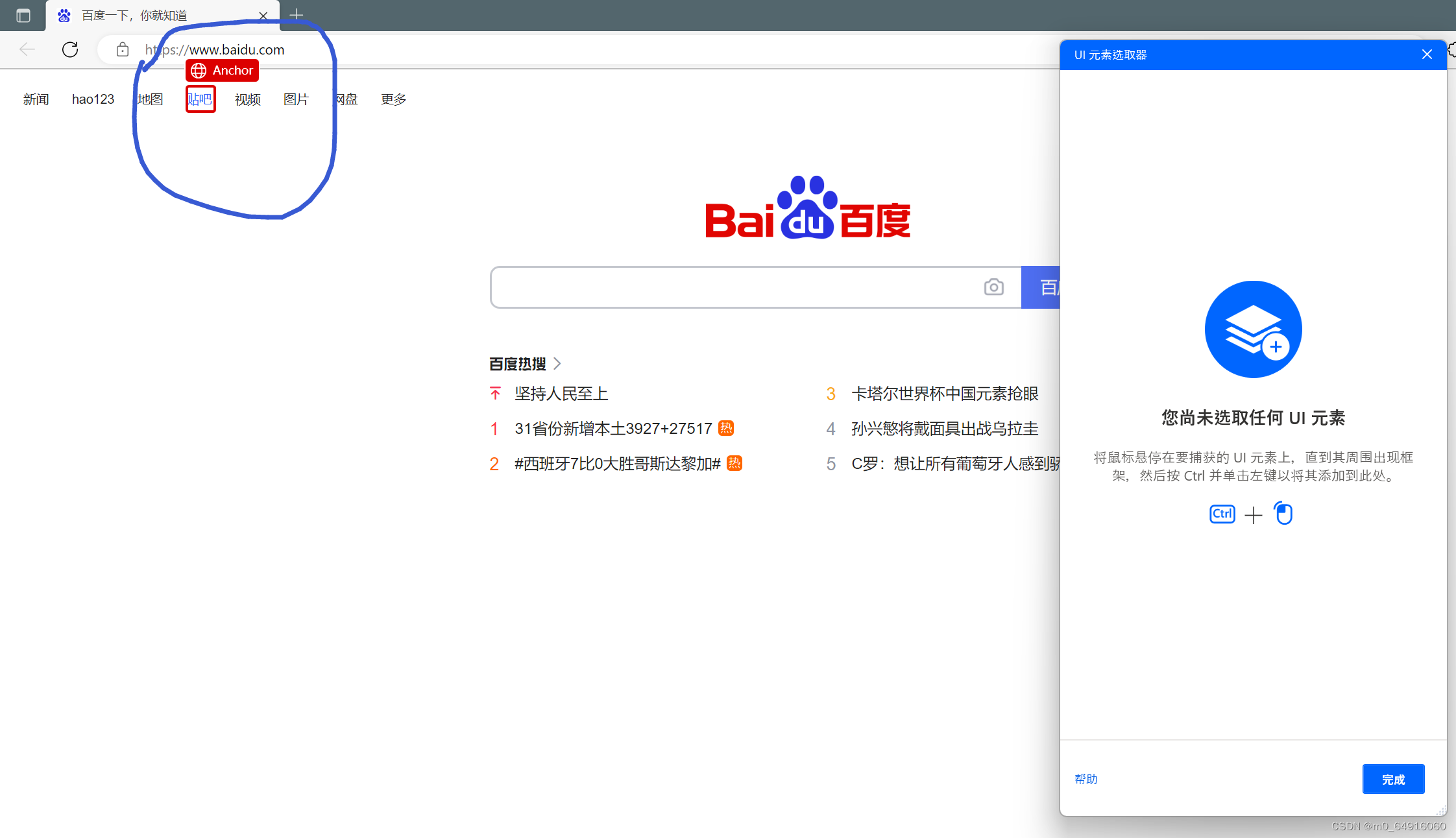Open the 更多 menu on Baidu navbar
Viewport: 1456px width, 838px height.
point(393,99)
